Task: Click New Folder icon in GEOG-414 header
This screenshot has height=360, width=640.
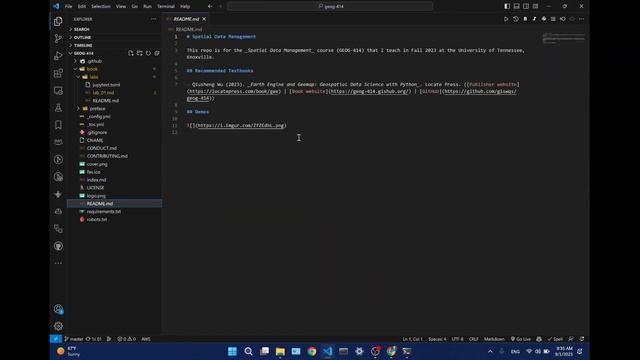Action: click(140, 53)
